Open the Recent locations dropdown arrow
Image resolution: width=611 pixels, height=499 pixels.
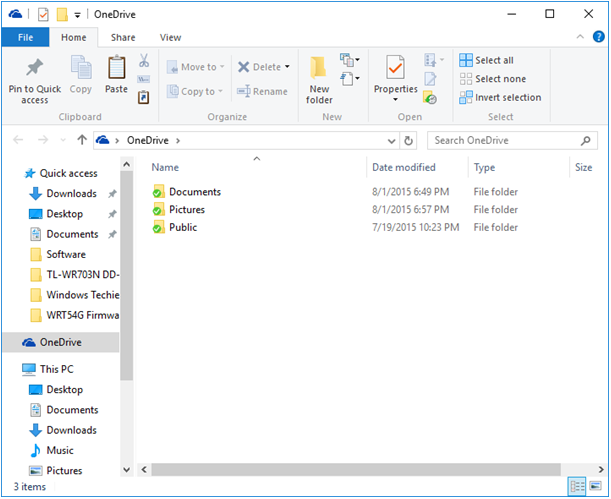coord(63,140)
